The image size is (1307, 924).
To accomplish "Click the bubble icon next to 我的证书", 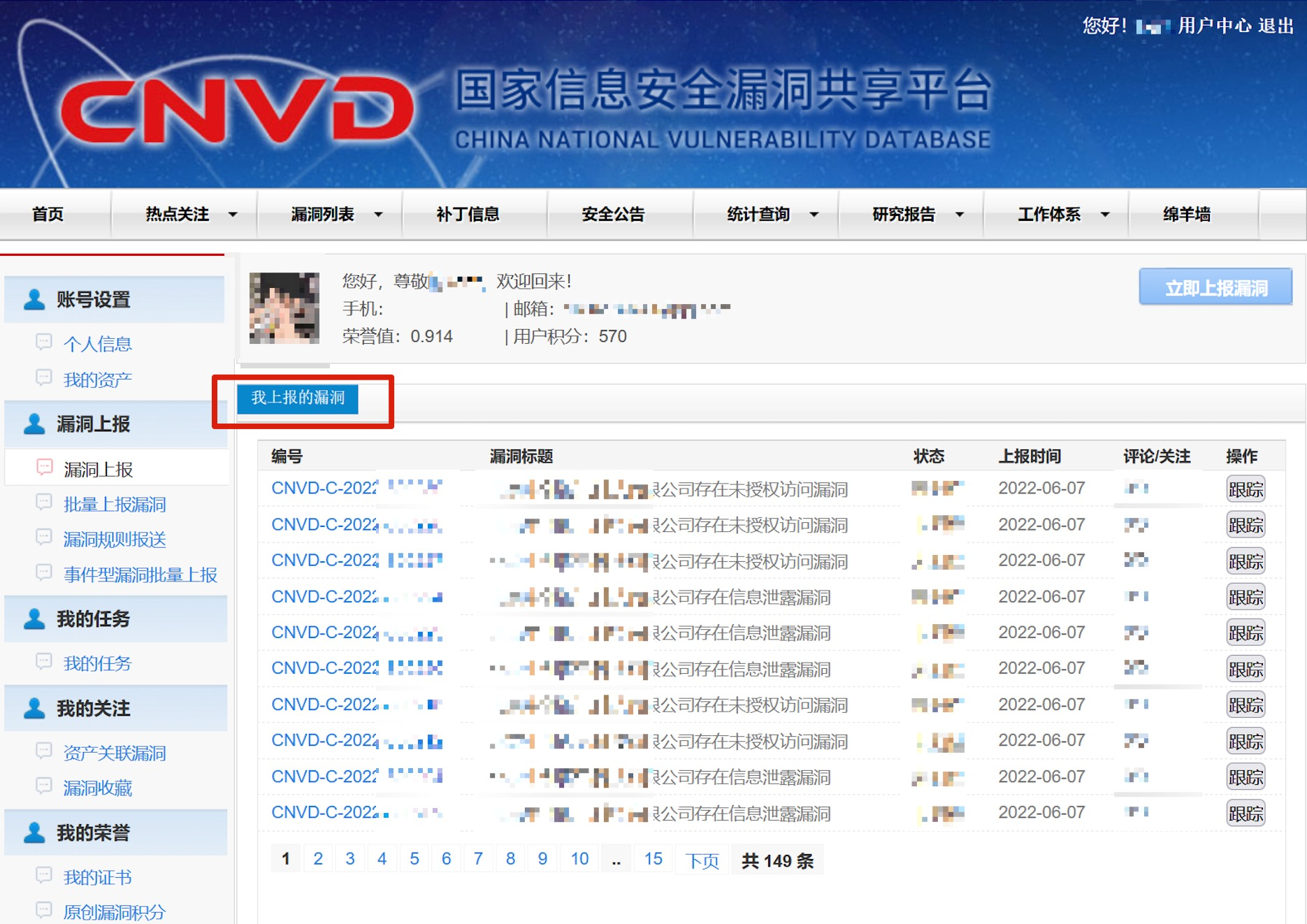I will (x=45, y=876).
